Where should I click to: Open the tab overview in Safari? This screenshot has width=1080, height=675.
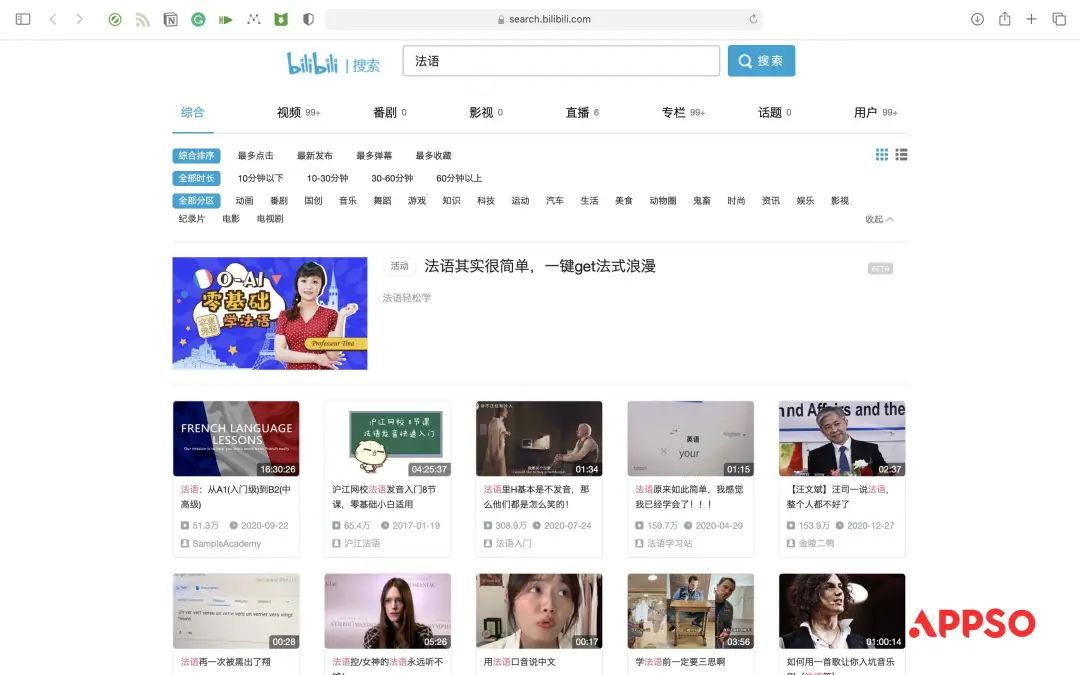coord(1058,18)
